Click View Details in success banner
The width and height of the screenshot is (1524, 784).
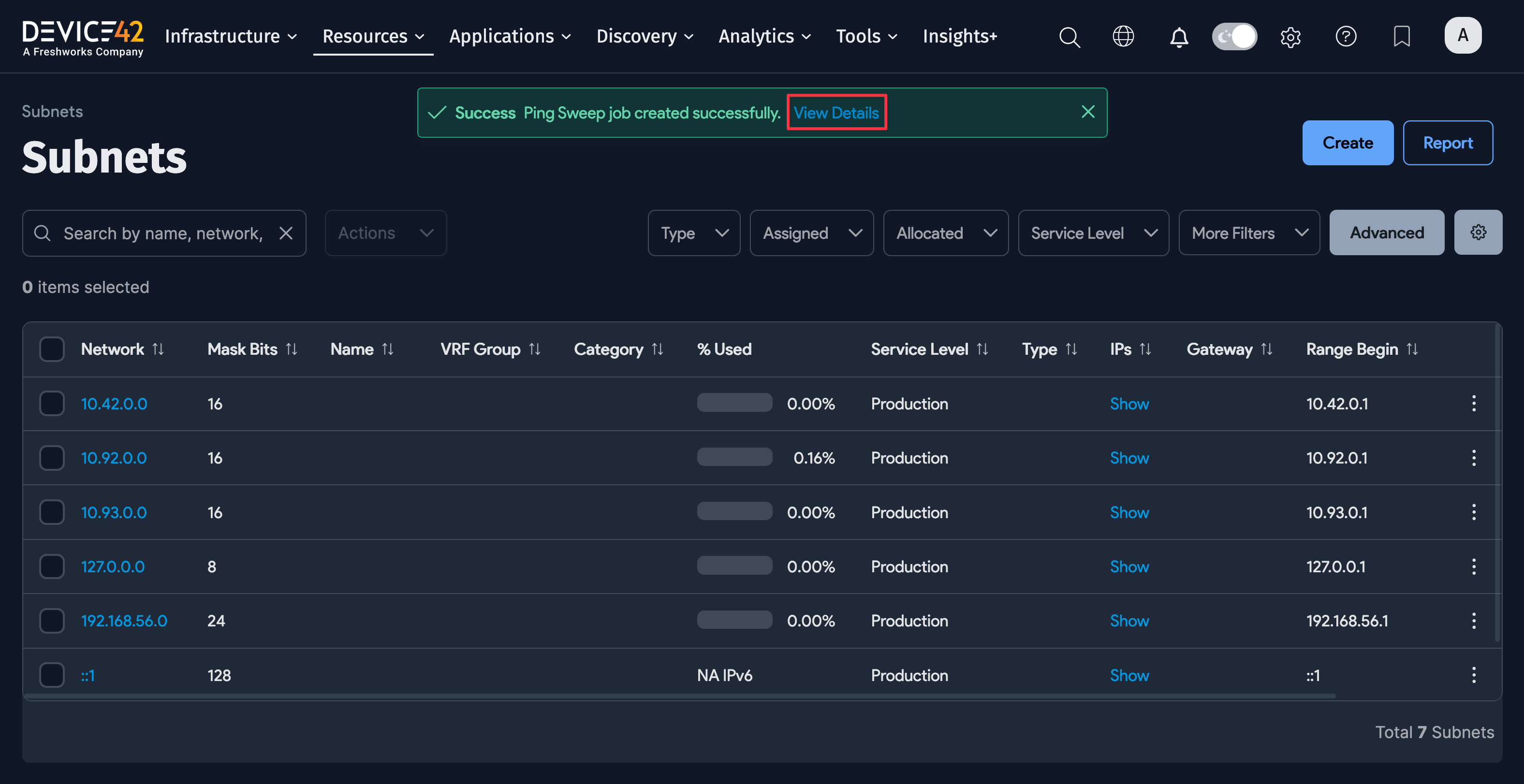835,112
